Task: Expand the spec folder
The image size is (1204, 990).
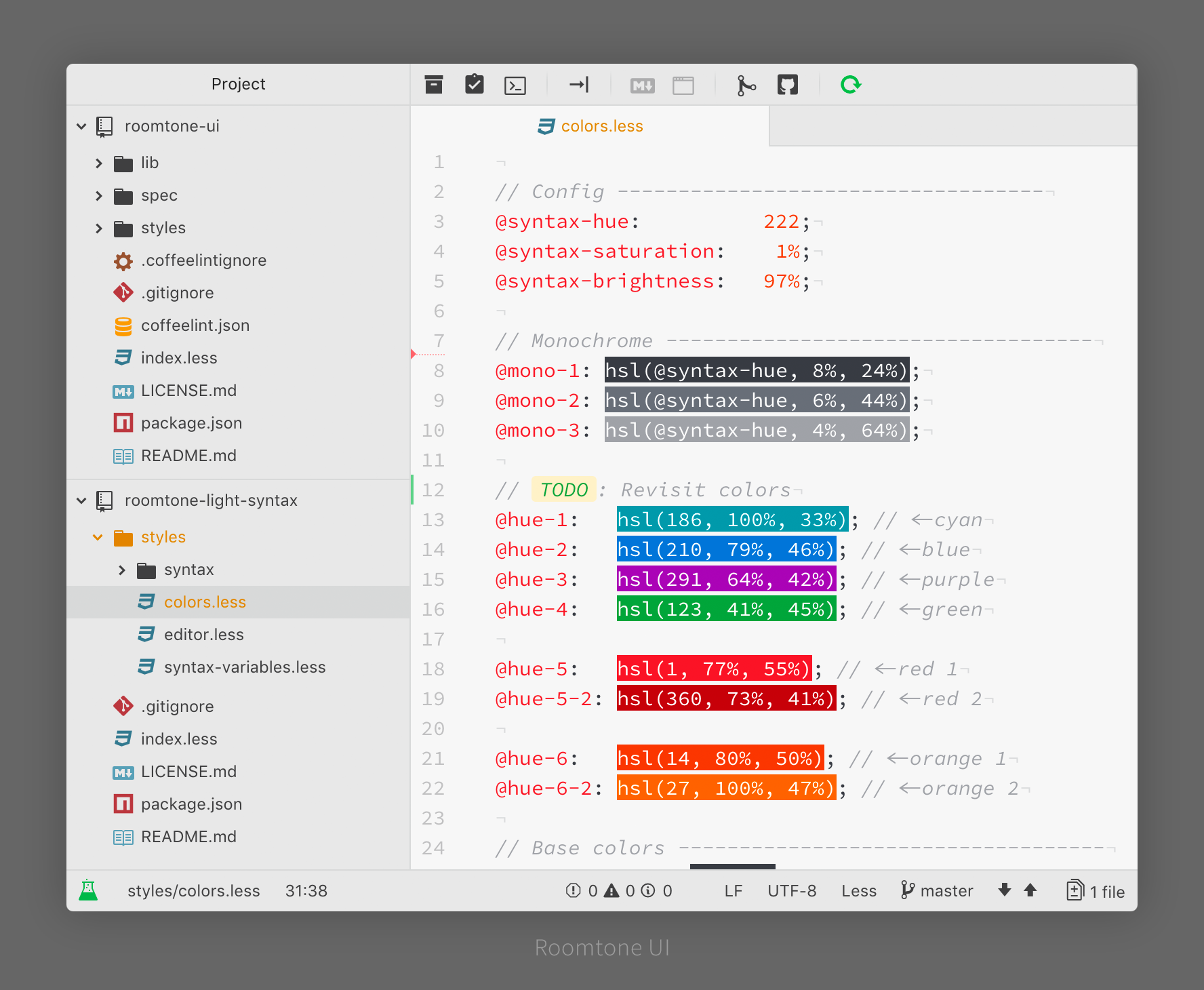Action: tap(99, 195)
